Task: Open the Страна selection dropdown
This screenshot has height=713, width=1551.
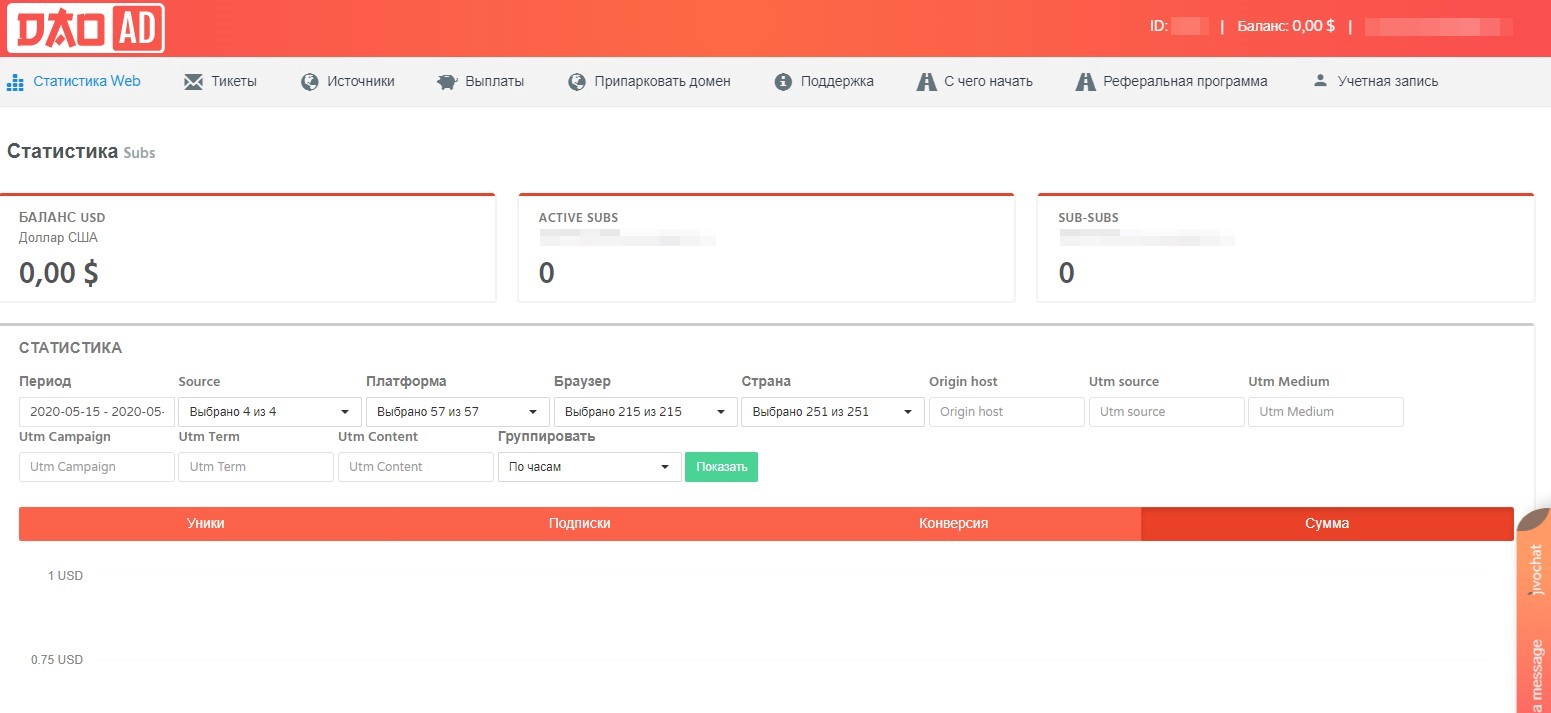Action: [832, 412]
